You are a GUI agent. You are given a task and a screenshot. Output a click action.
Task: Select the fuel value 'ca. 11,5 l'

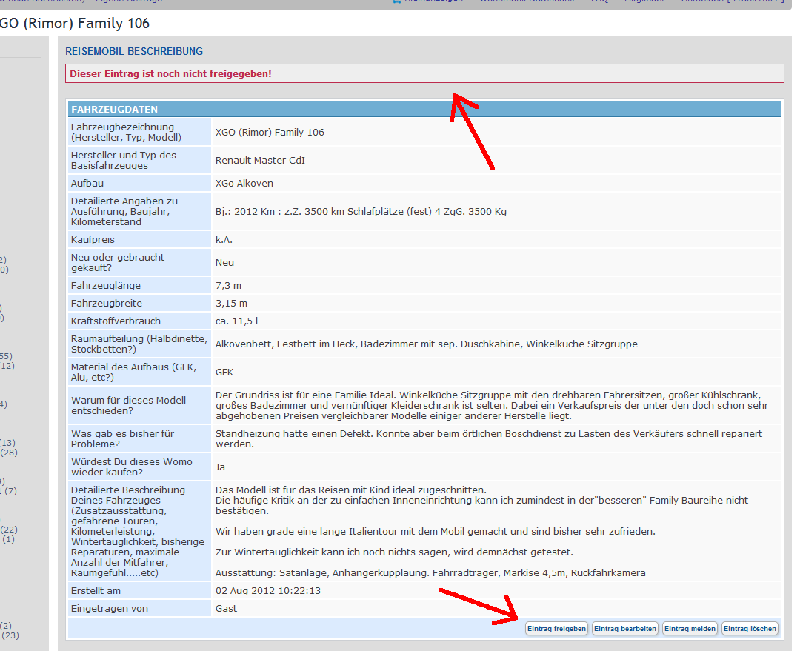236,321
